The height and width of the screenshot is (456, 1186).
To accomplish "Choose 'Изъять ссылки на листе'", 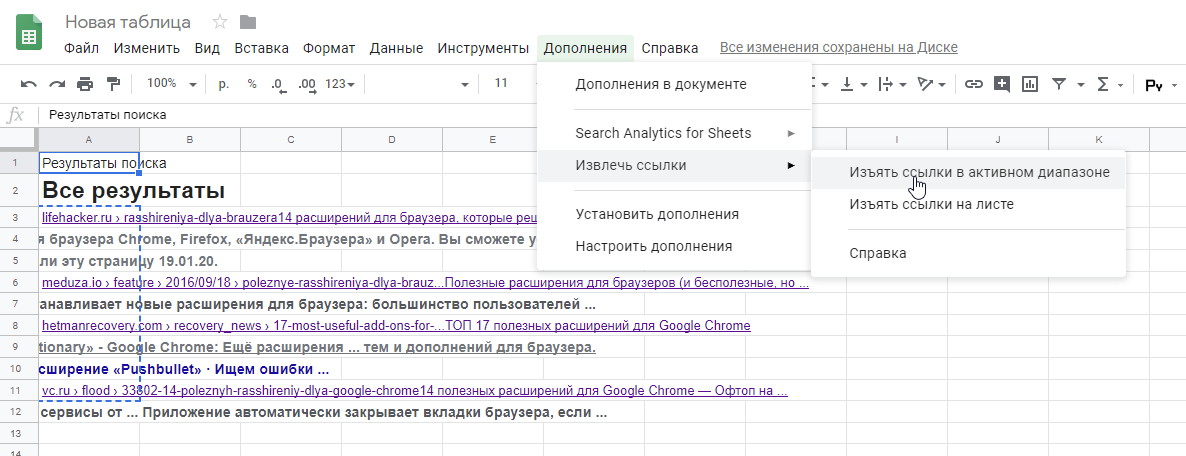I will pyautogui.click(x=968, y=204).
